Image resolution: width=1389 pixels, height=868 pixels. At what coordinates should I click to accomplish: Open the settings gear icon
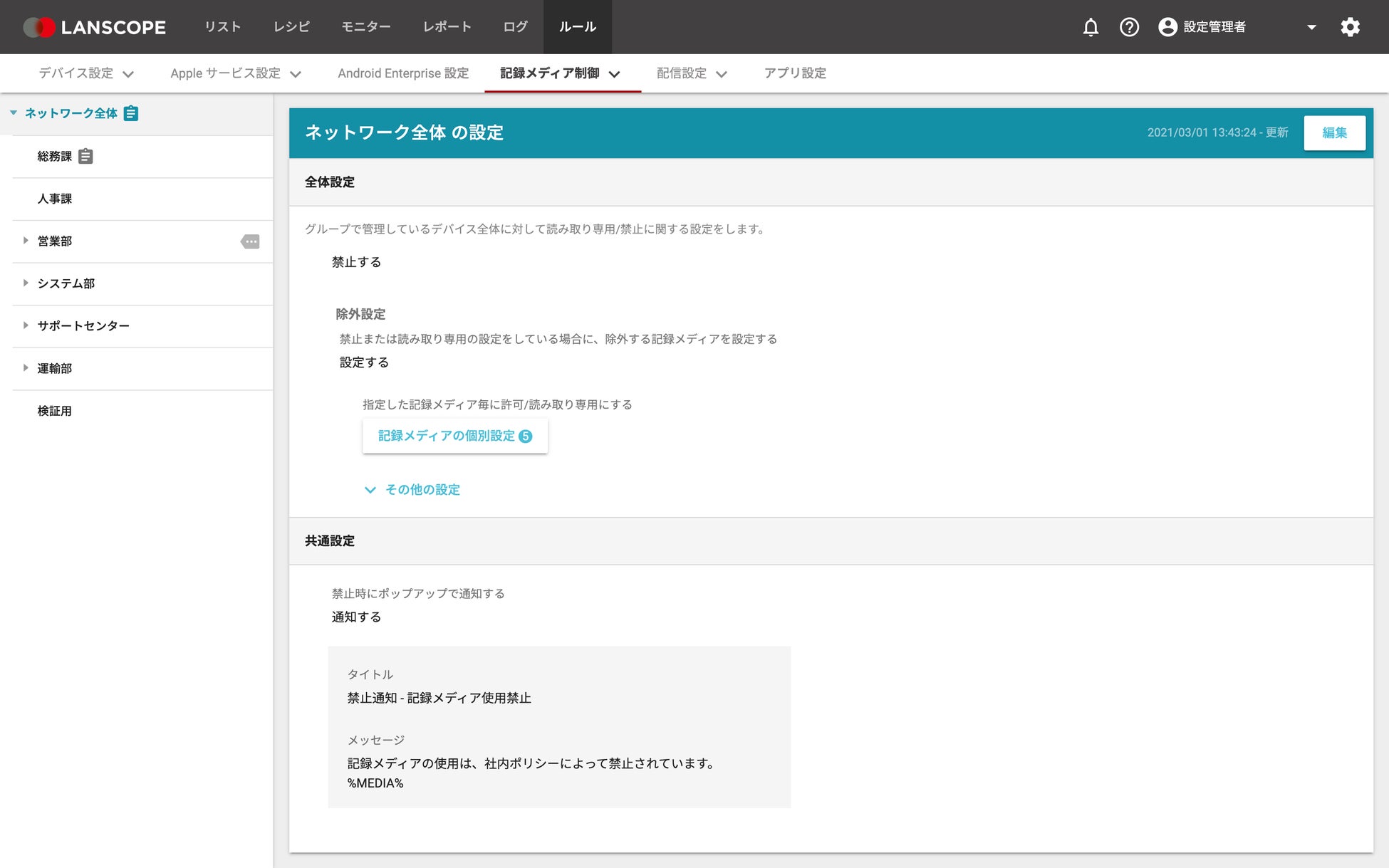point(1350,27)
